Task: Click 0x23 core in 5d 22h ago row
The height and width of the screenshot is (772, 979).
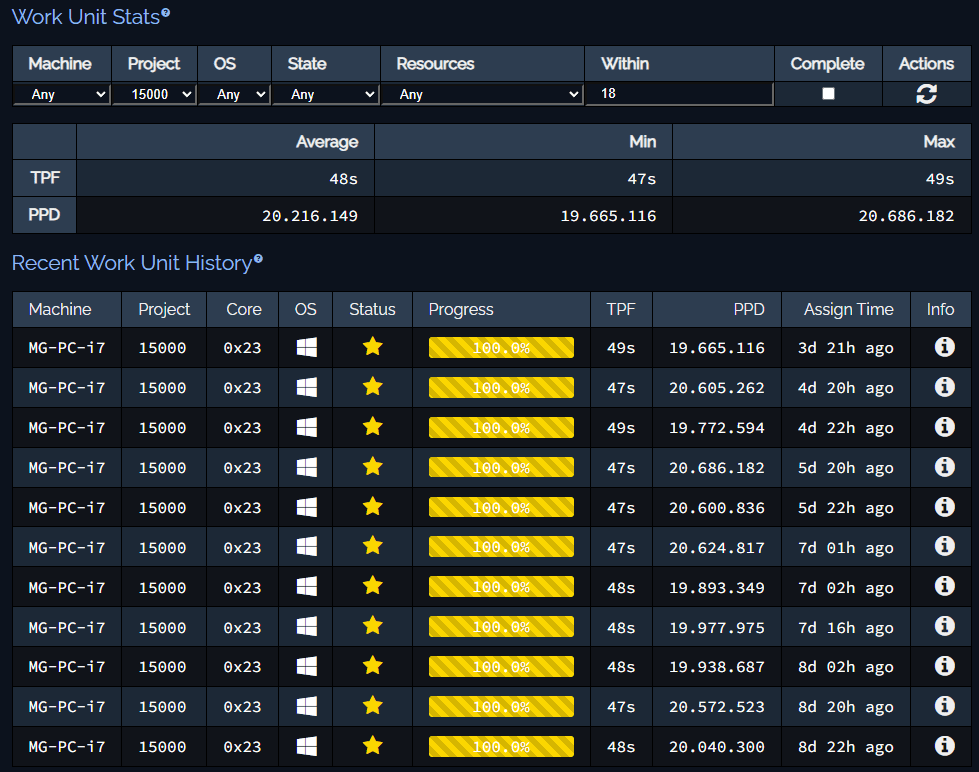Action: pos(242,508)
